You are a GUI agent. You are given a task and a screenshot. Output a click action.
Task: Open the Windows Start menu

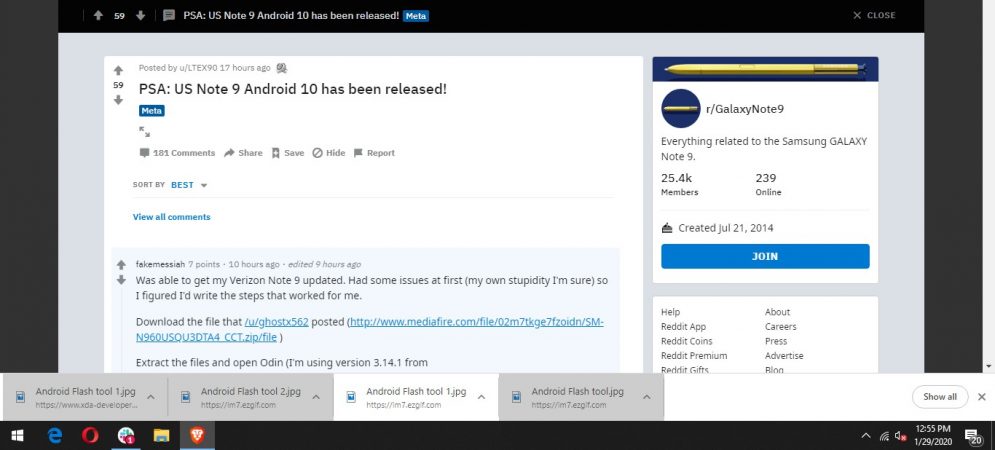(x=17, y=435)
